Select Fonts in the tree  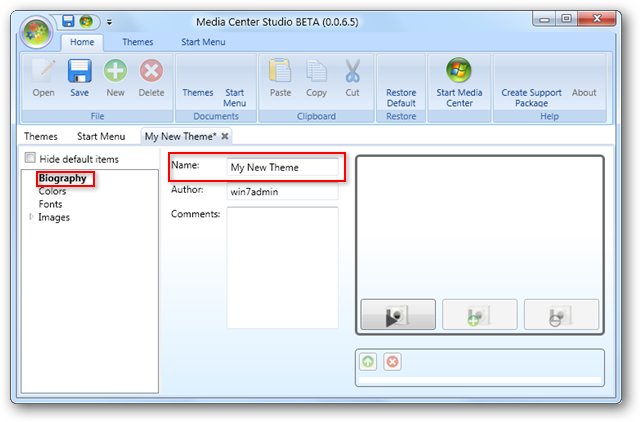click(x=50, y=204)
